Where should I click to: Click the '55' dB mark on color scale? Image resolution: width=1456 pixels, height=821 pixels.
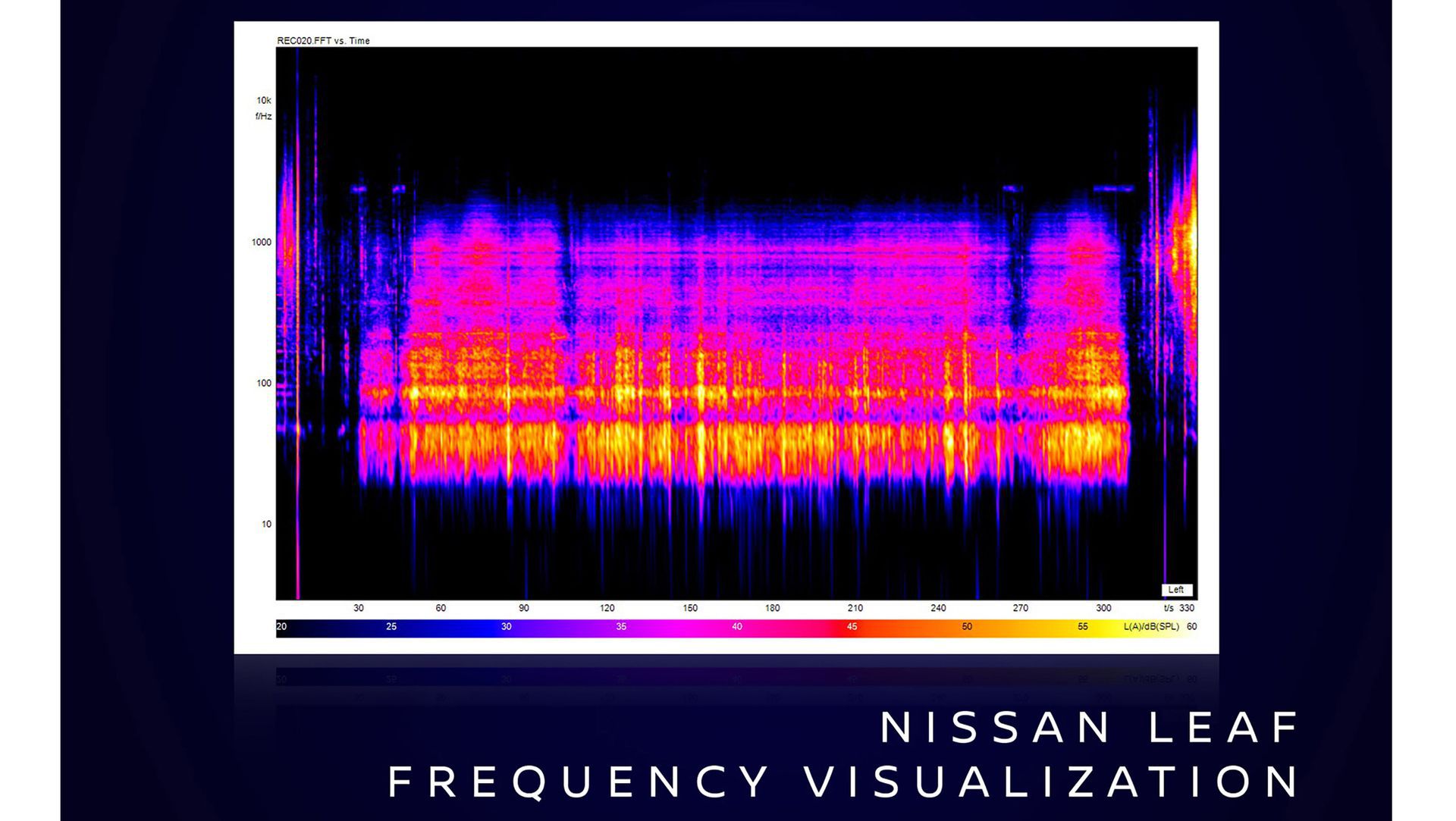click(1082, 627)
